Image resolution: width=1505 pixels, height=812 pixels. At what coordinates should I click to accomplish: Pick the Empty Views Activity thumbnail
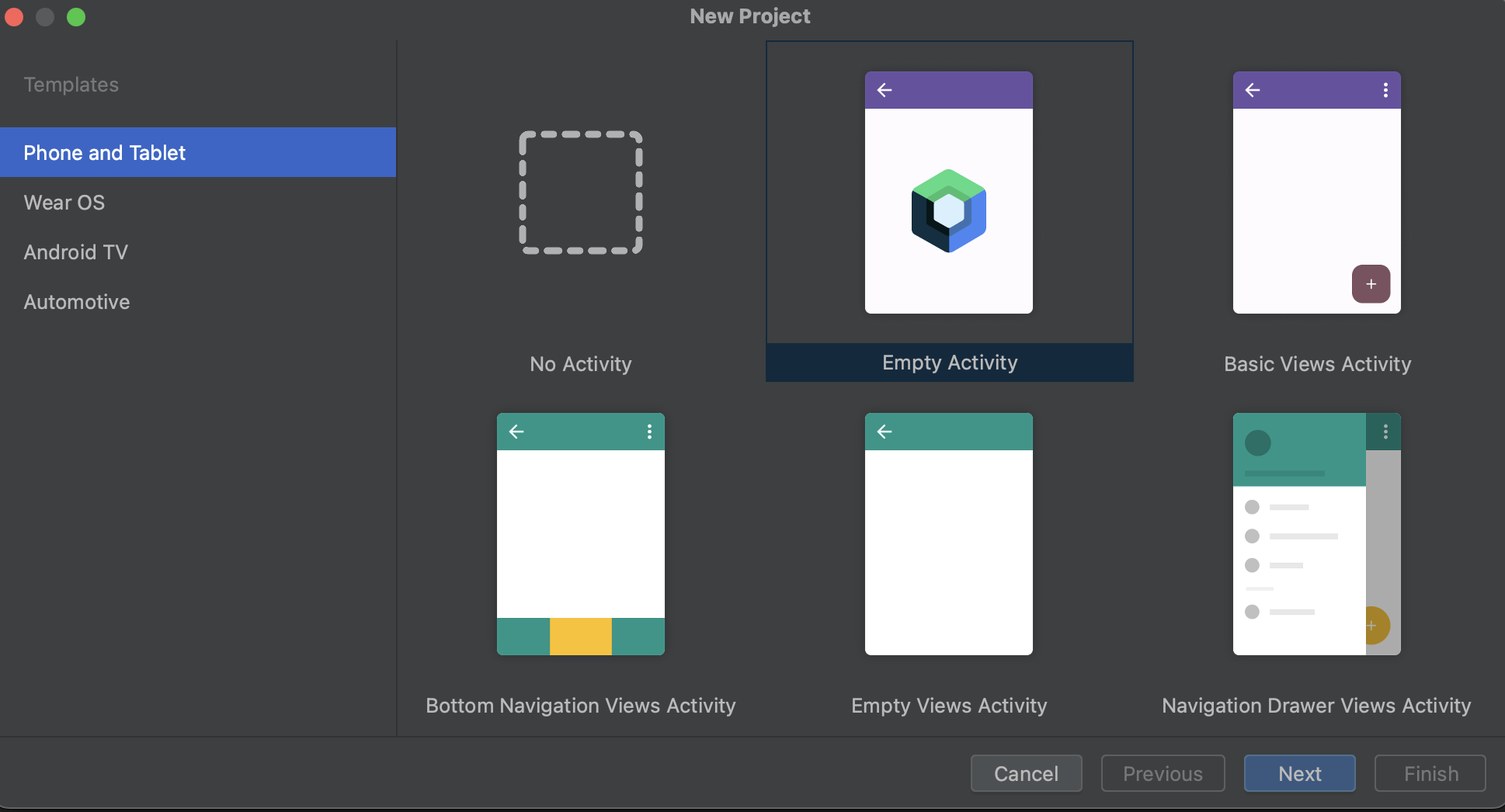click(949, 534)
